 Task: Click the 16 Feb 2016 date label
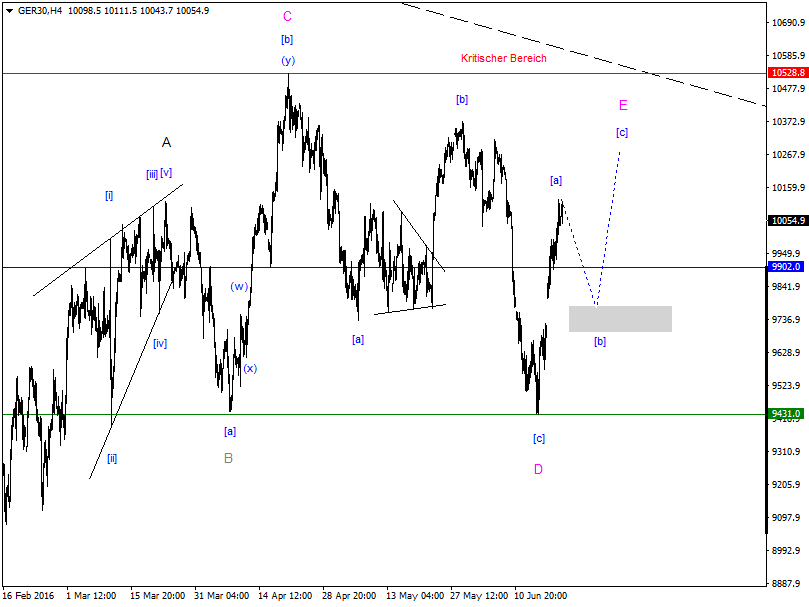(x=28, y=596)
